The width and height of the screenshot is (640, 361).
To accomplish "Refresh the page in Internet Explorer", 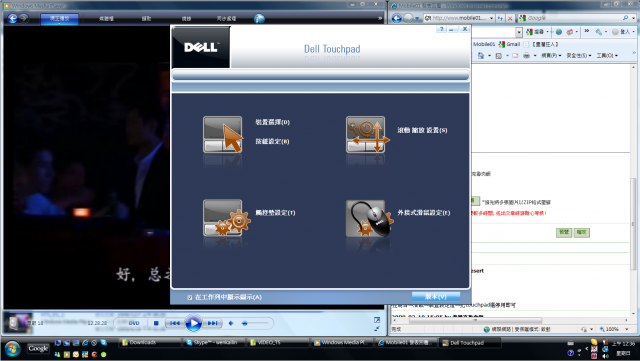I will (x=500, y=18).
